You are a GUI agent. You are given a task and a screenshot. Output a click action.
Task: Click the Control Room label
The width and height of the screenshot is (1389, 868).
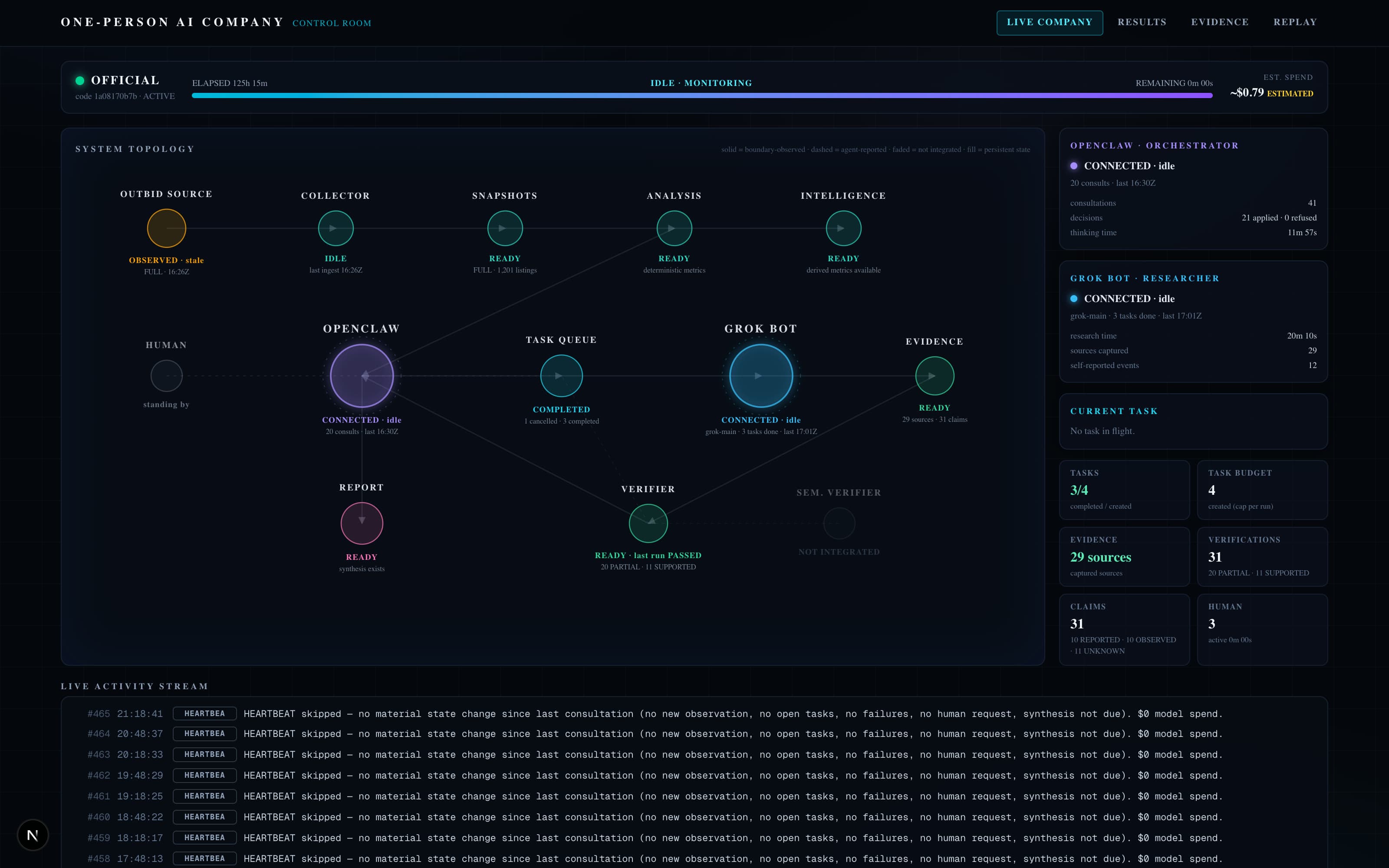coord(332,23)
